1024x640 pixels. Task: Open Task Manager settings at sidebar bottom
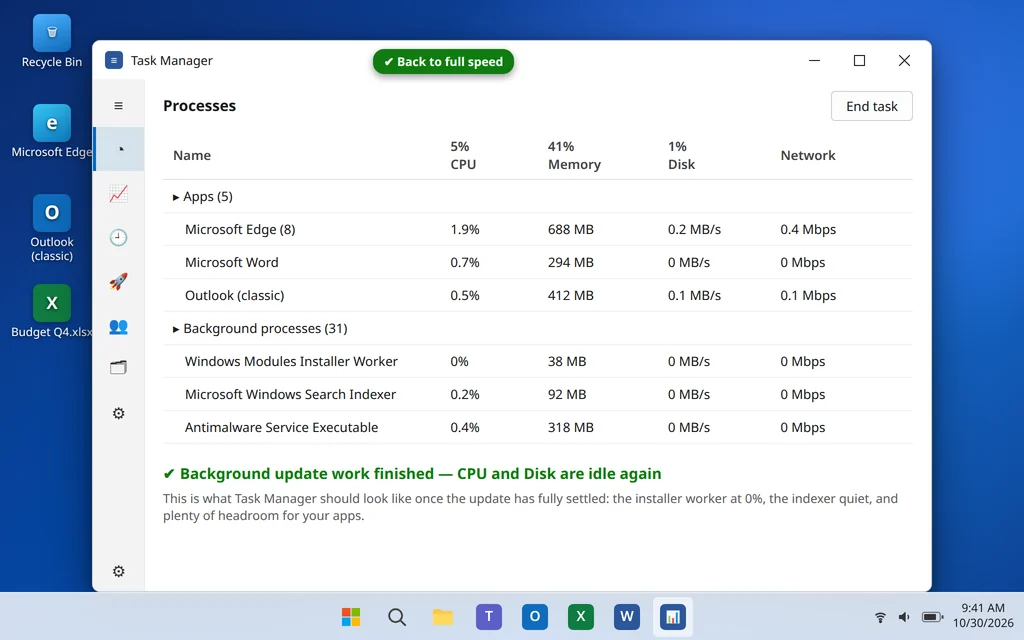click(x=118, y=571)
